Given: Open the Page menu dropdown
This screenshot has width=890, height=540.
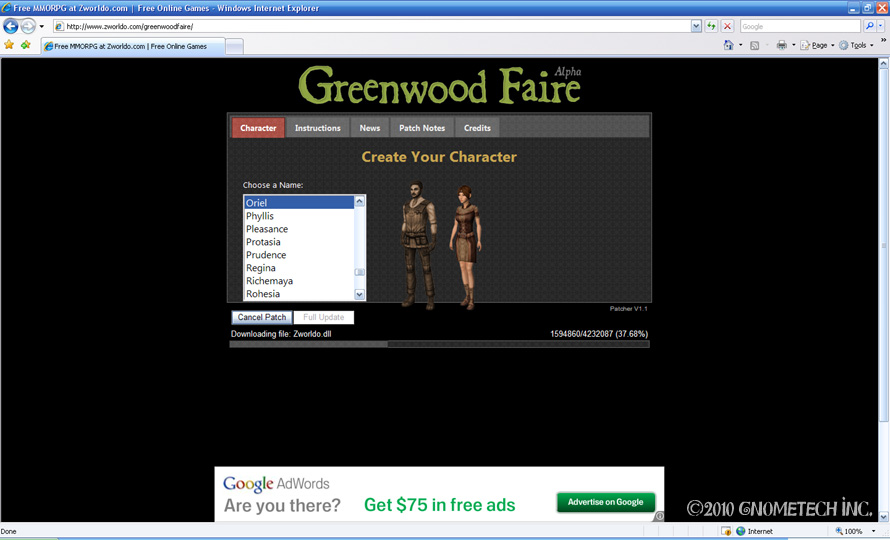Looking at the screenshot, I should (x=819, y=45).
